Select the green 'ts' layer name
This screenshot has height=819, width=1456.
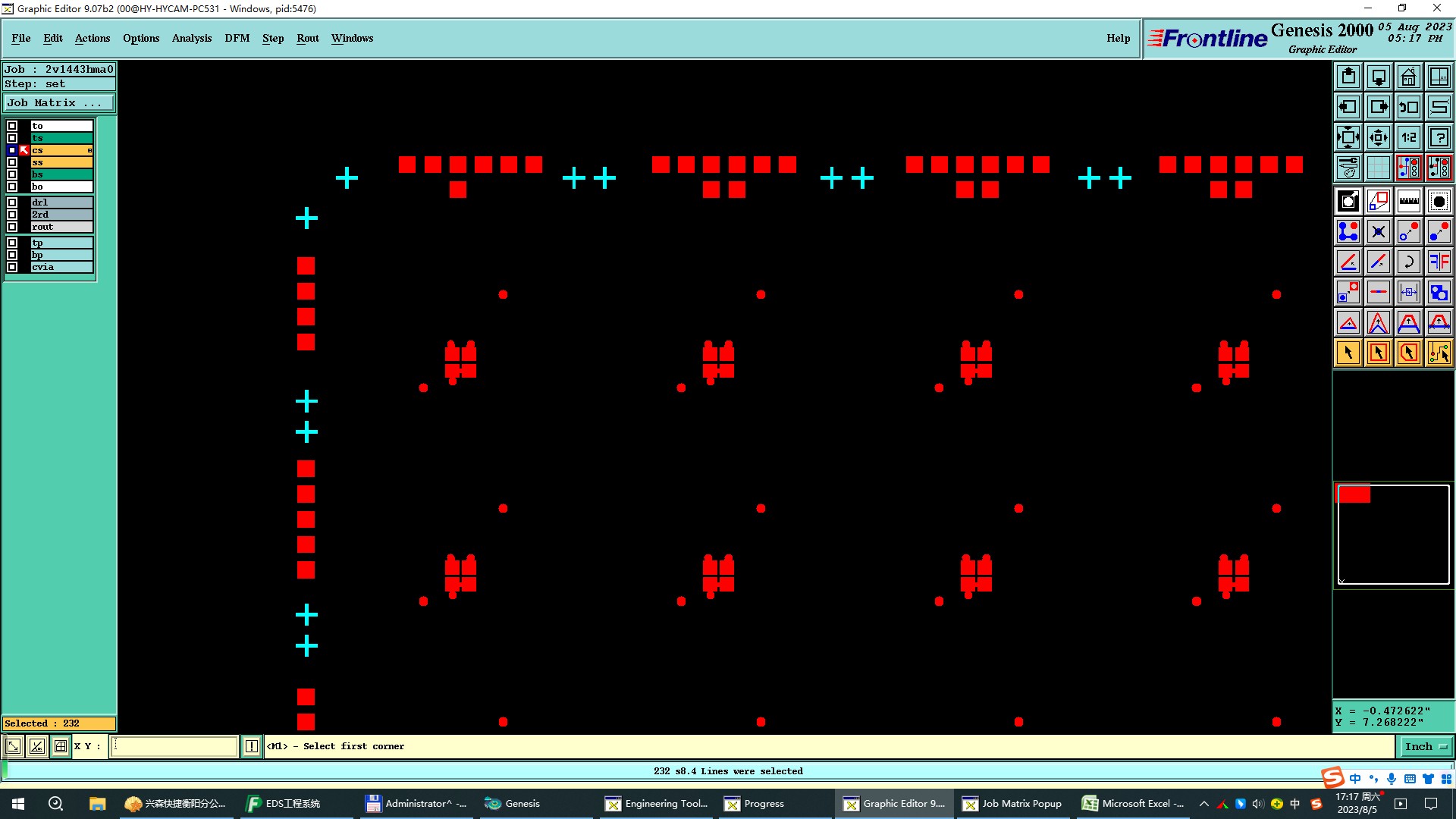click(61, 138)
